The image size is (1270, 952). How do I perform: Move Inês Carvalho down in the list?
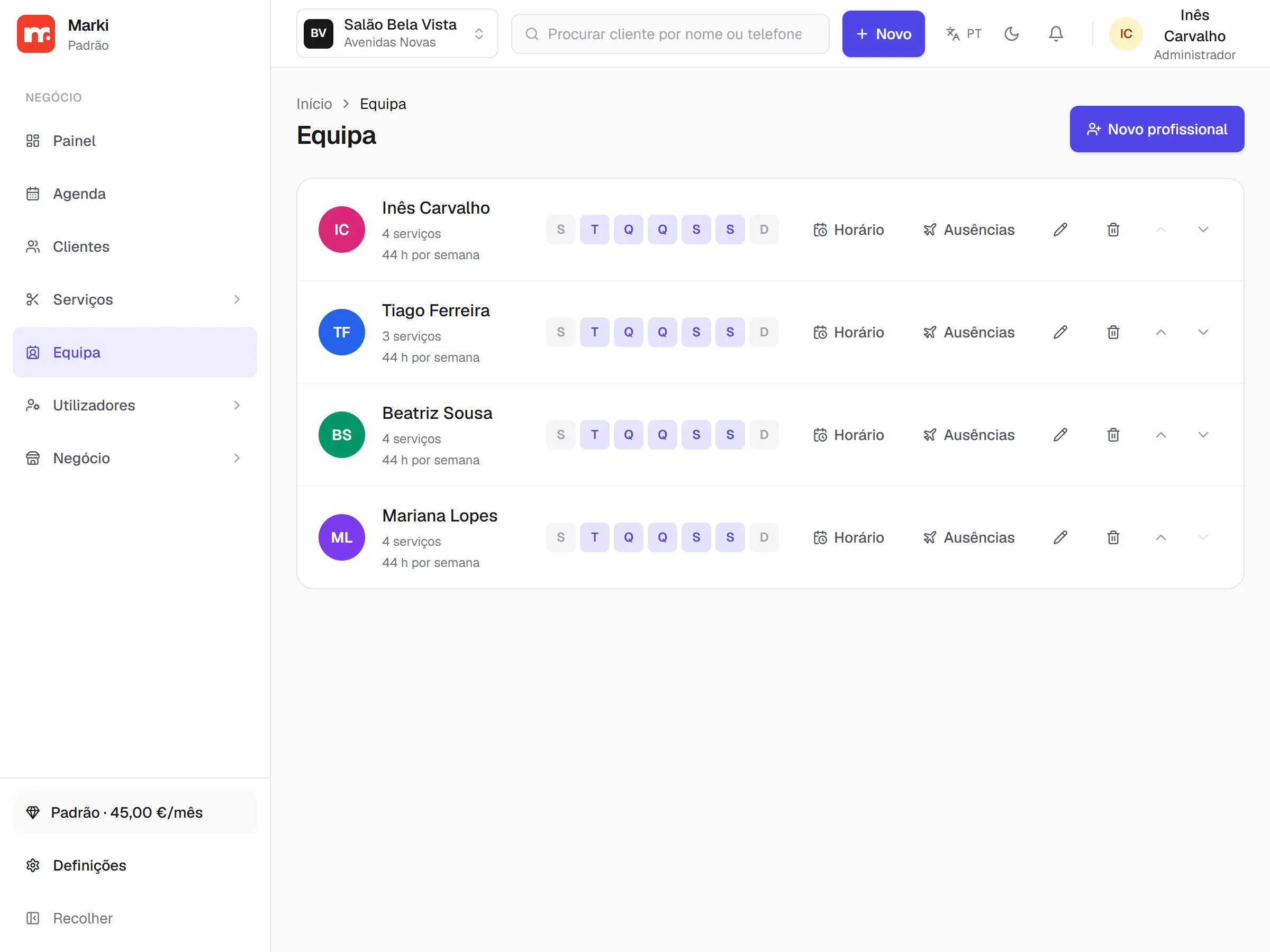pyautogui.click(x=1203, y=230)
